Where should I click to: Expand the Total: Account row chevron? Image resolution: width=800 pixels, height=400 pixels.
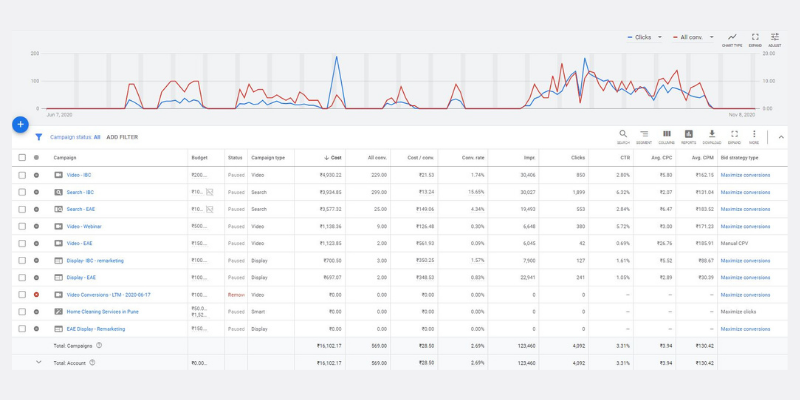[x=39, y=362]
